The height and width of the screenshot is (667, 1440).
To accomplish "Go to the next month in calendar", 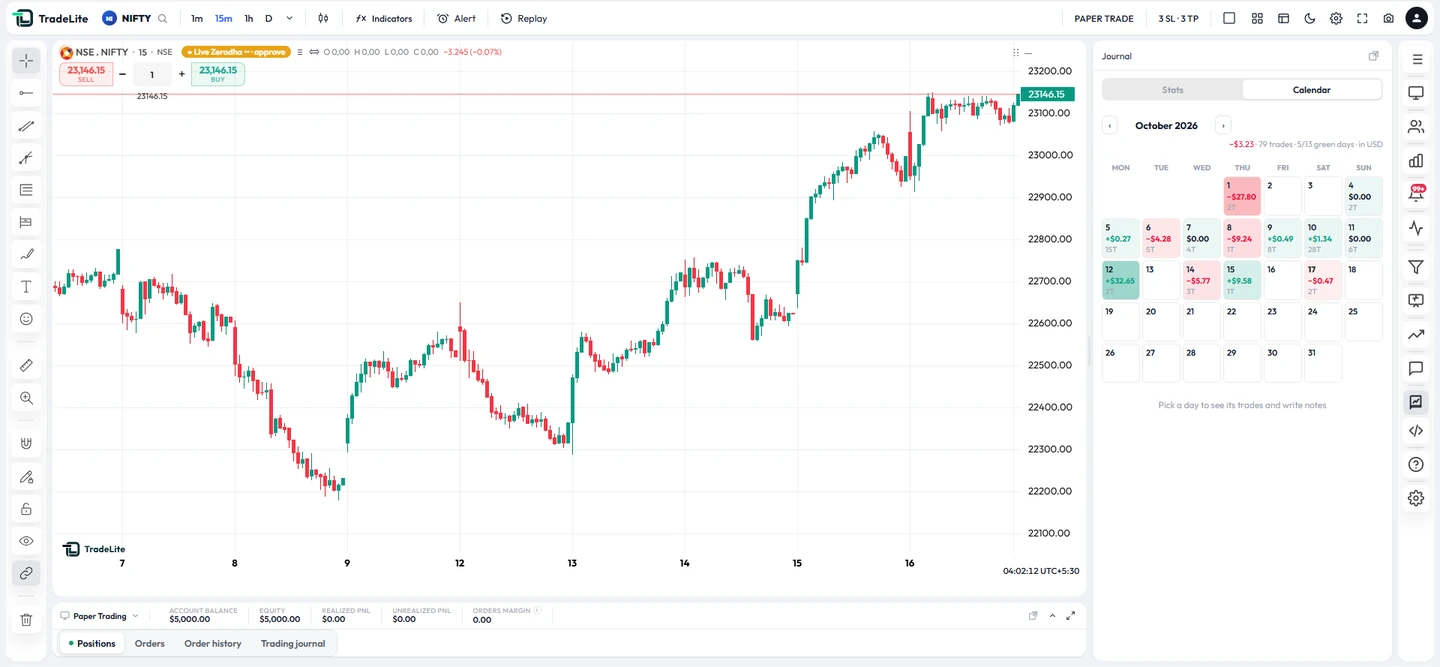I will [x=1223, y=125].
